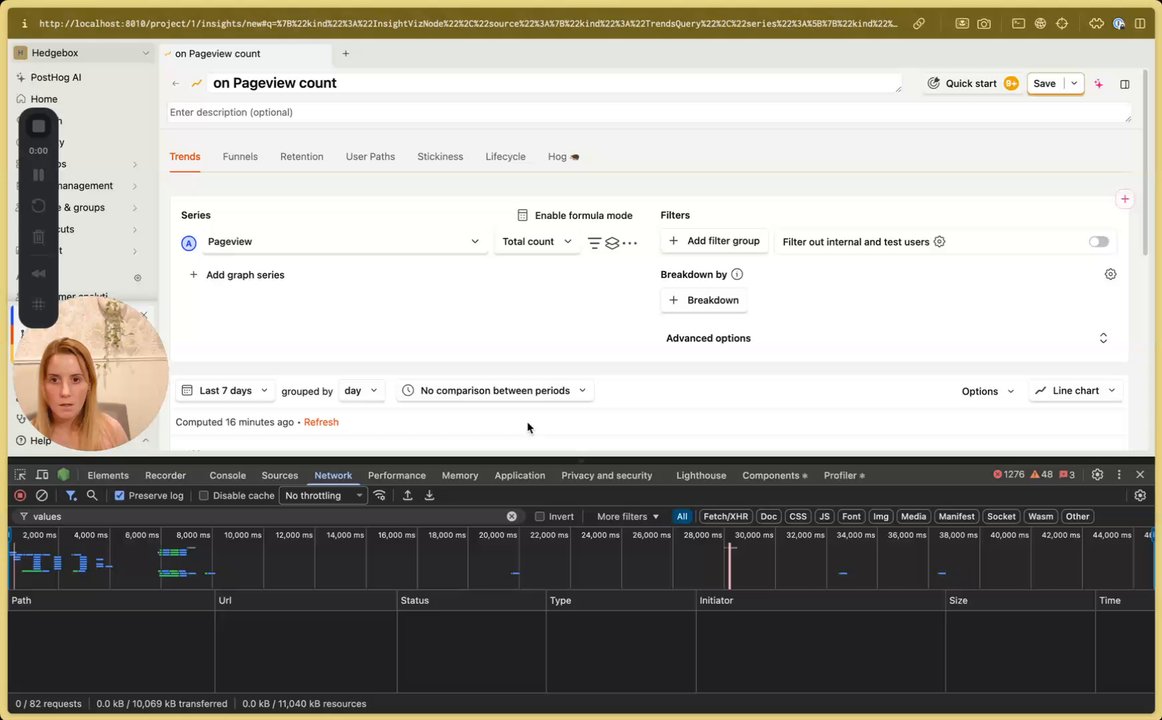Open DevTools settings gear

click(x=1097, y=475)
